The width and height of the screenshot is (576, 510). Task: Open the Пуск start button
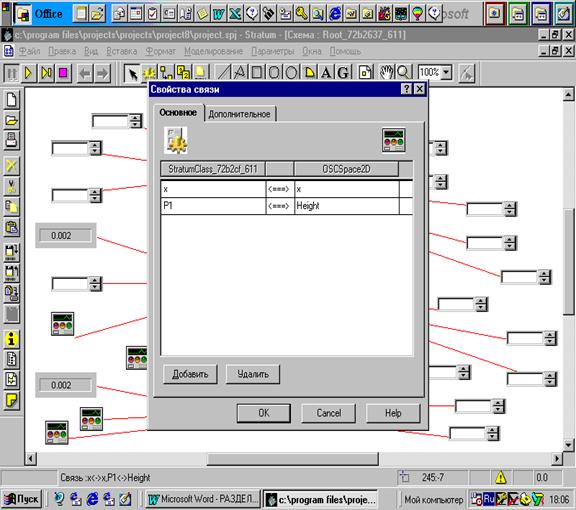point(22,499)
